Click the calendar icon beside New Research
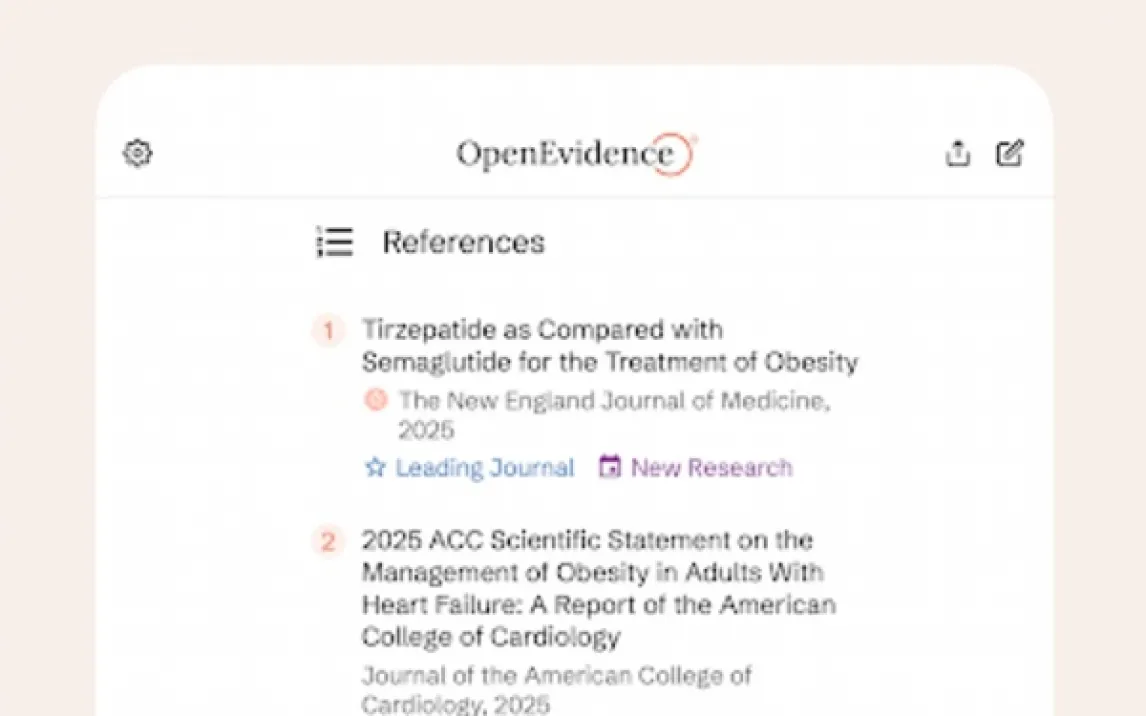The image size is (1146, 716). click(610, 468)
